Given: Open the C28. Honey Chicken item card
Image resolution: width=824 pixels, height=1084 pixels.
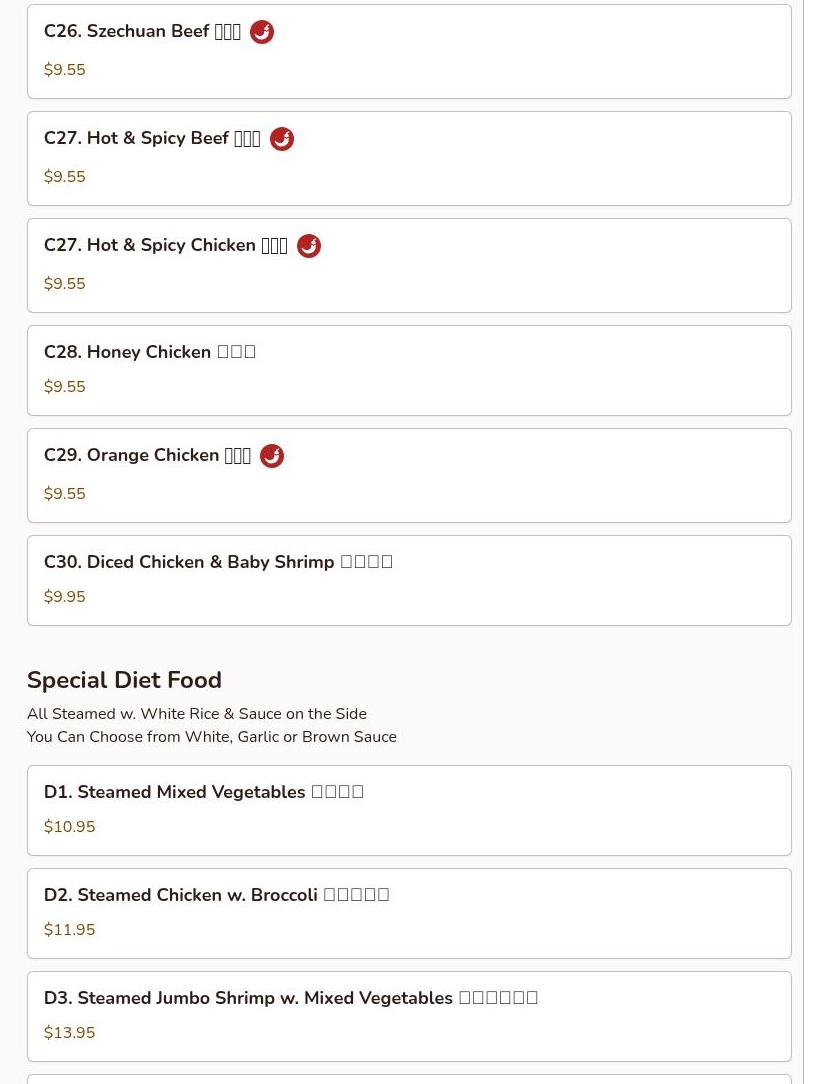Looking at the screenshot, I should [409, 371].
